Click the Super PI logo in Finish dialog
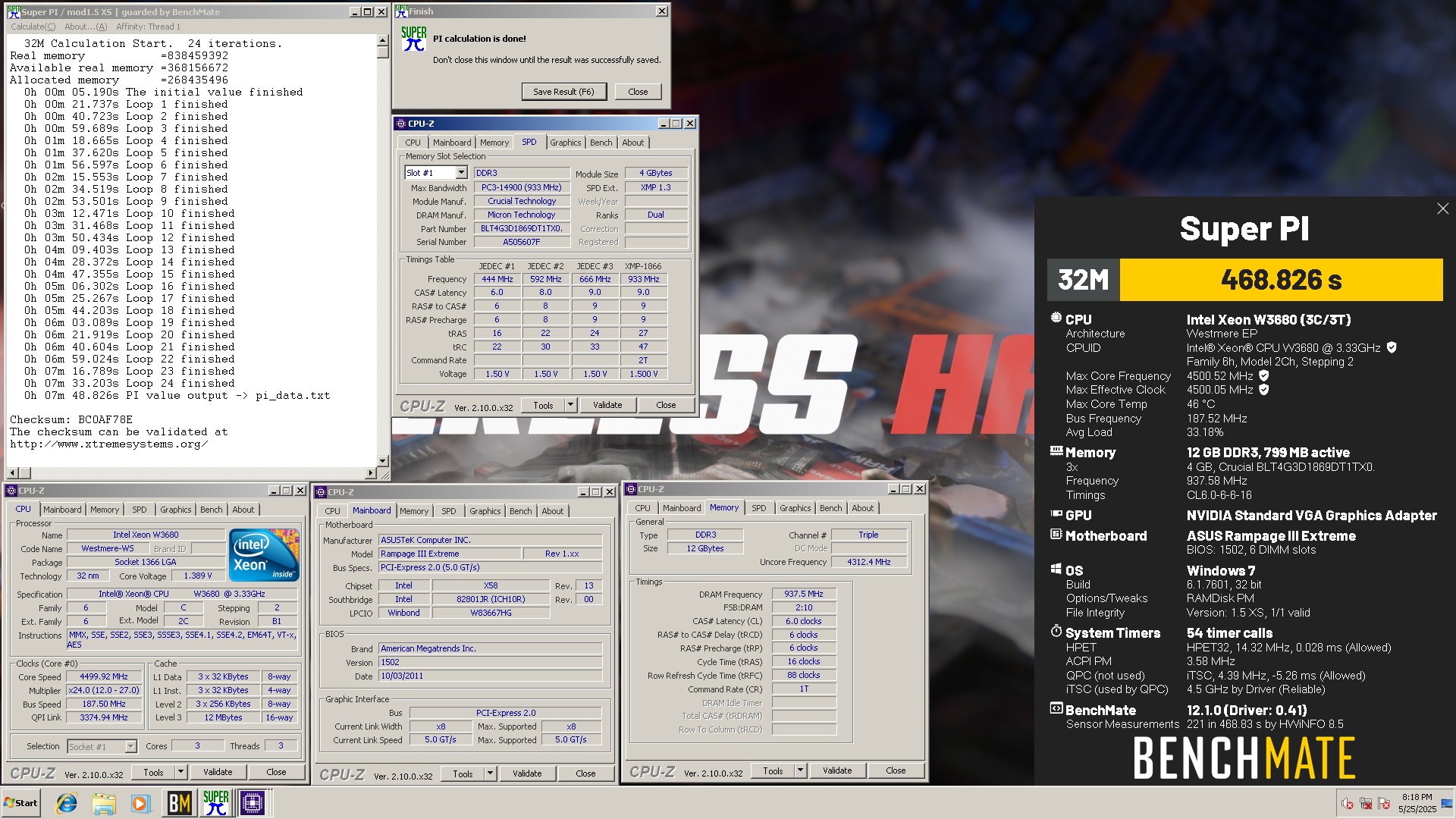The height and width of the screenshot is (819, 1456). point(414,39)
